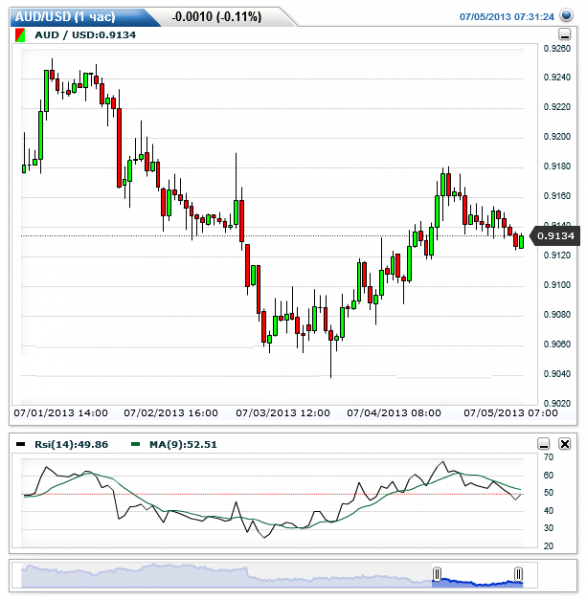Click the -0.0010 (-0.11%) change tab

(217, 17)
